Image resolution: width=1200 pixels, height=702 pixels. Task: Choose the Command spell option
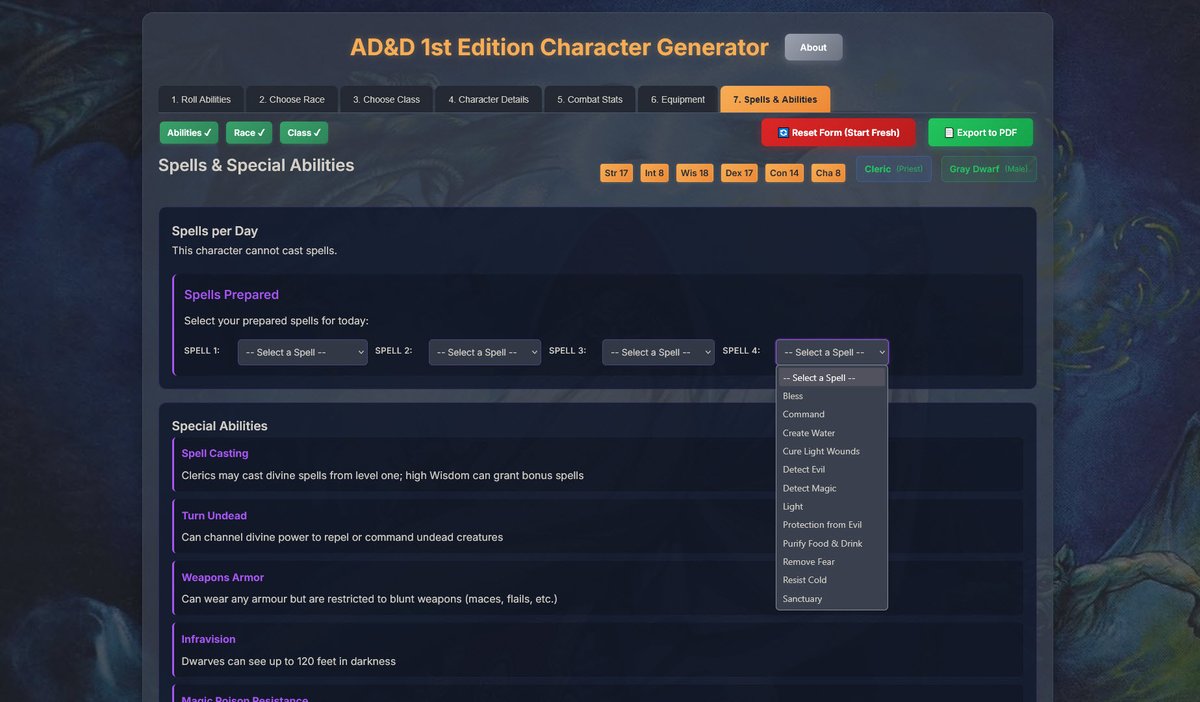[832, 414]
